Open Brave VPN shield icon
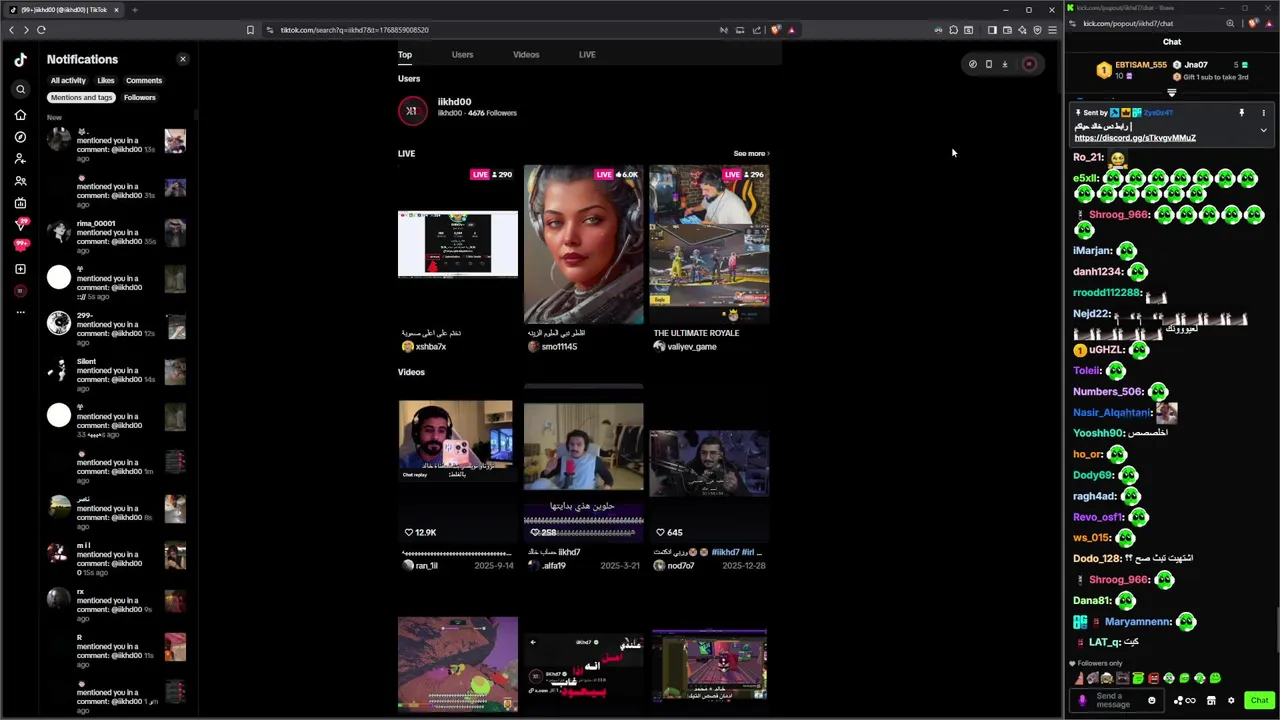 (1037, 30)
